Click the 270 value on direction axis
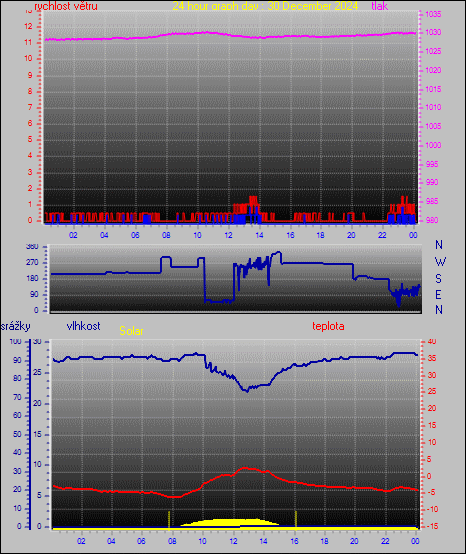 tap(32, 263)
